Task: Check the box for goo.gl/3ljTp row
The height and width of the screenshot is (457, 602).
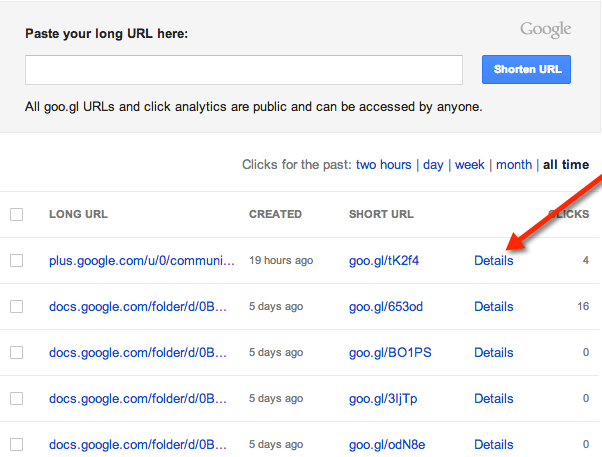Action: pyautogui.click(x=17, y=399)
